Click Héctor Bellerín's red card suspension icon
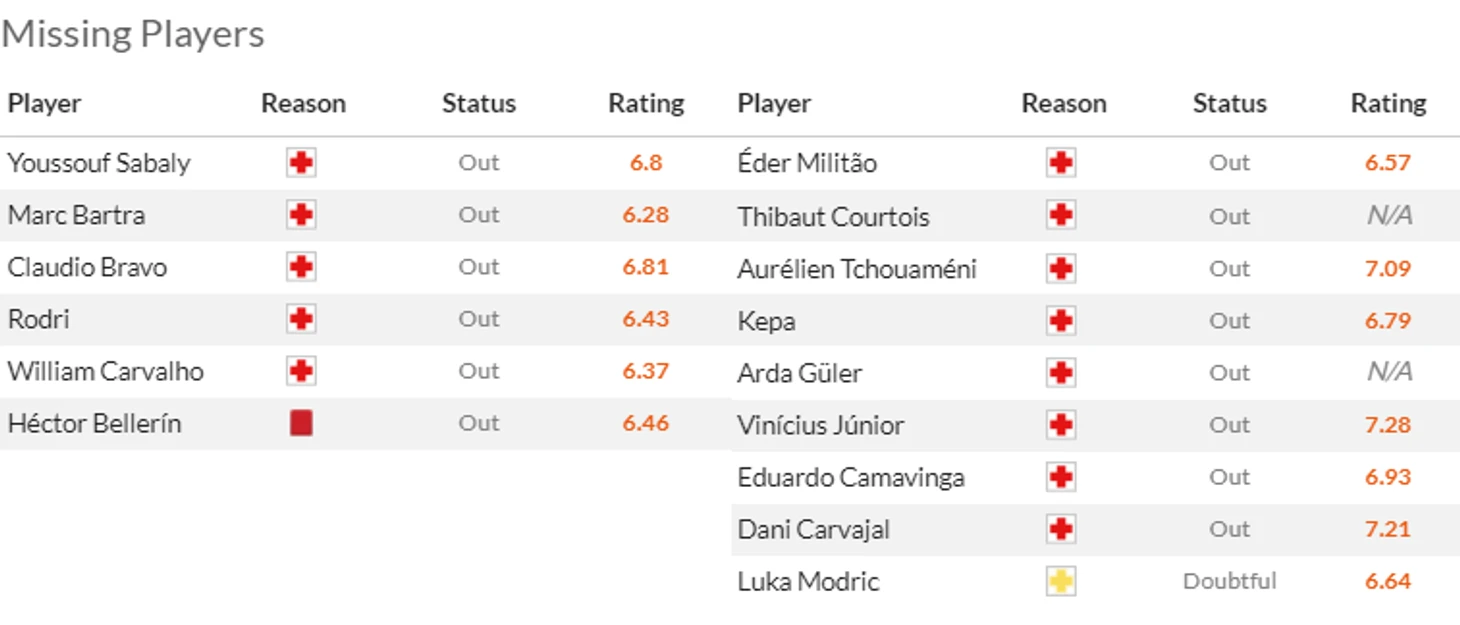Screen dimensions: 1460x625 301,423
